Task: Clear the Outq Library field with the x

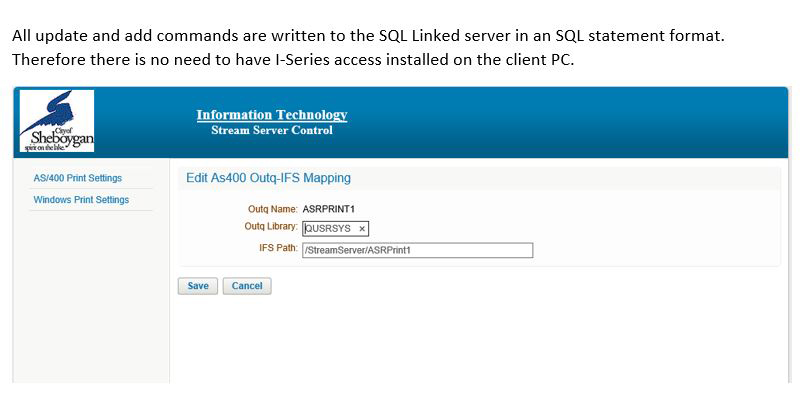Action: 362,229
